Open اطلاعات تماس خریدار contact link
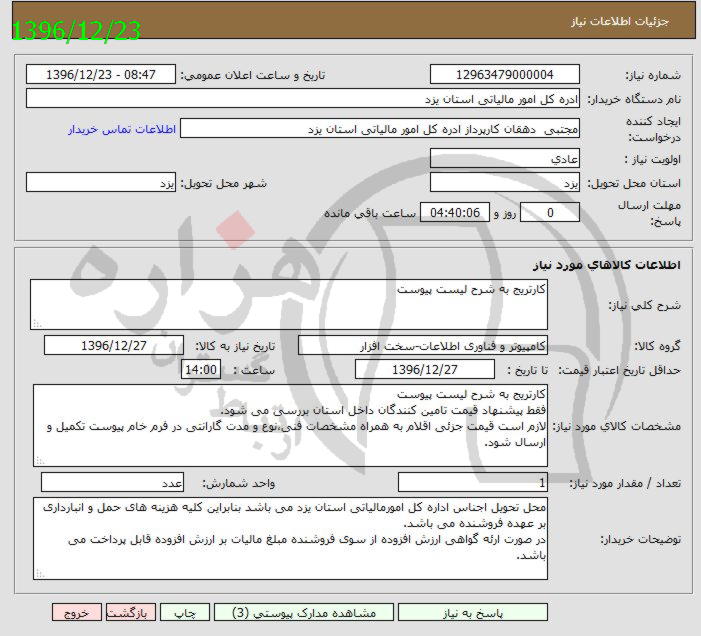Viewport: 701px width, 636px height. pos(122,129)
